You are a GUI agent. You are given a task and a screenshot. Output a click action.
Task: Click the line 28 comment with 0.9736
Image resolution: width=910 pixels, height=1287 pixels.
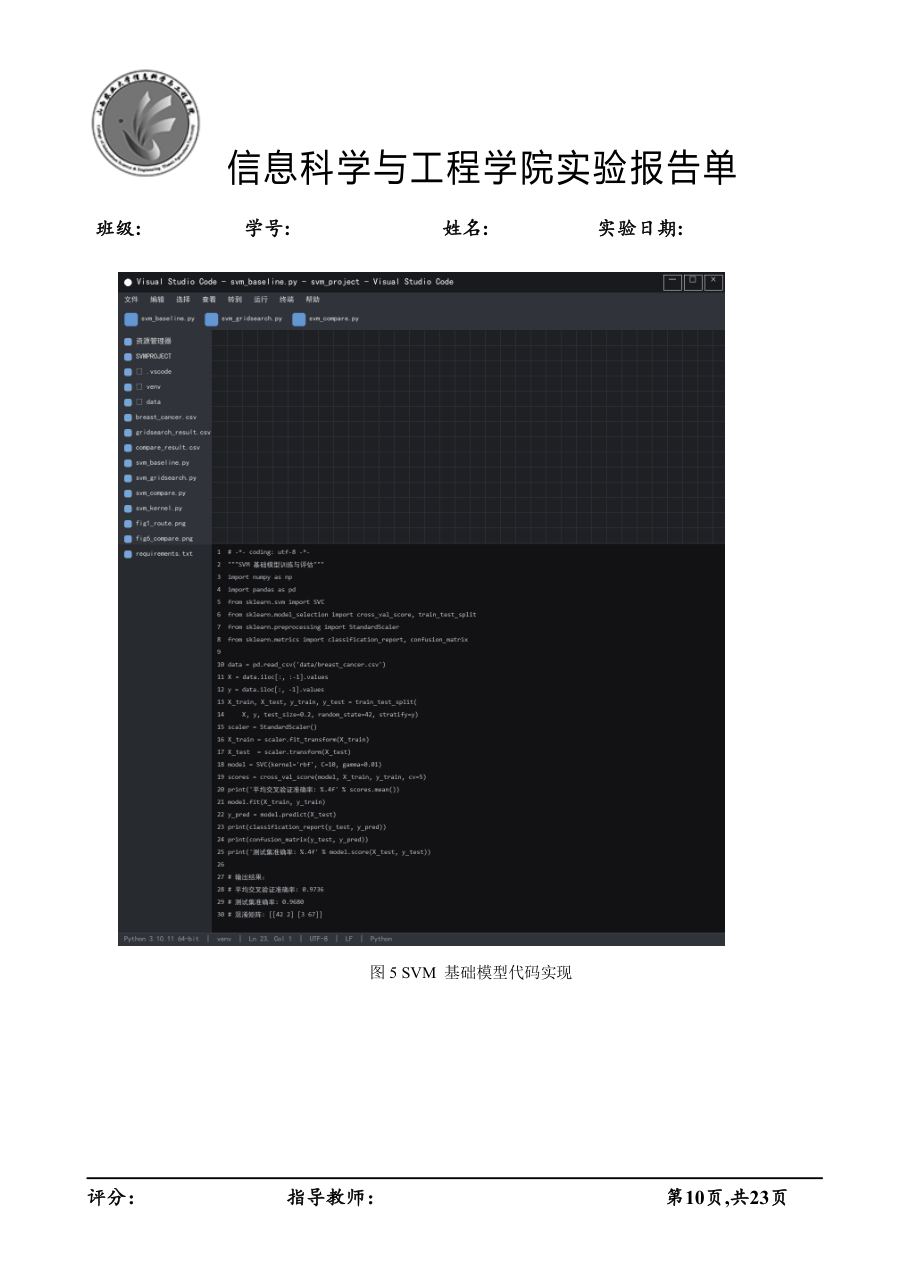pyautogui.click(x=275, y=889)
